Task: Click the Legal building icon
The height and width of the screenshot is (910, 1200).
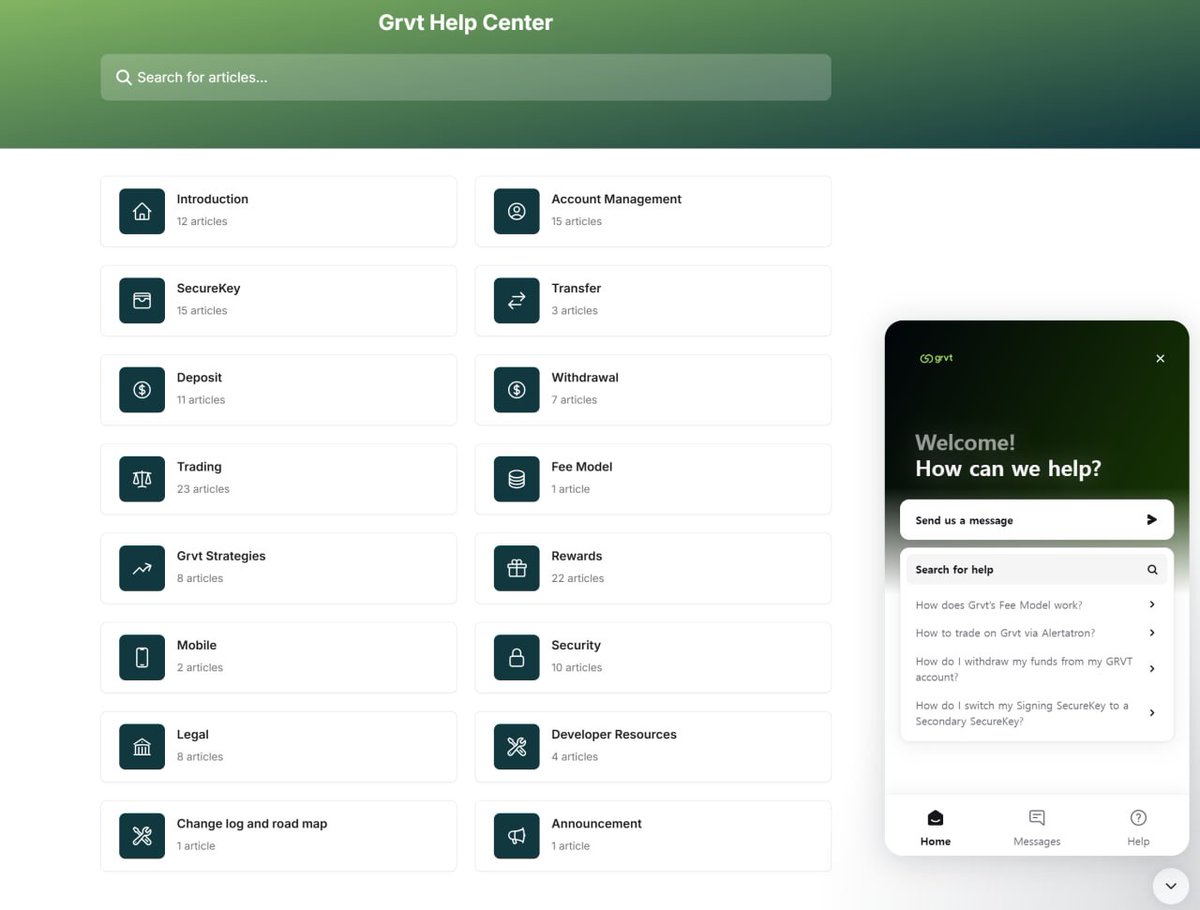Action: coord(142,746)
